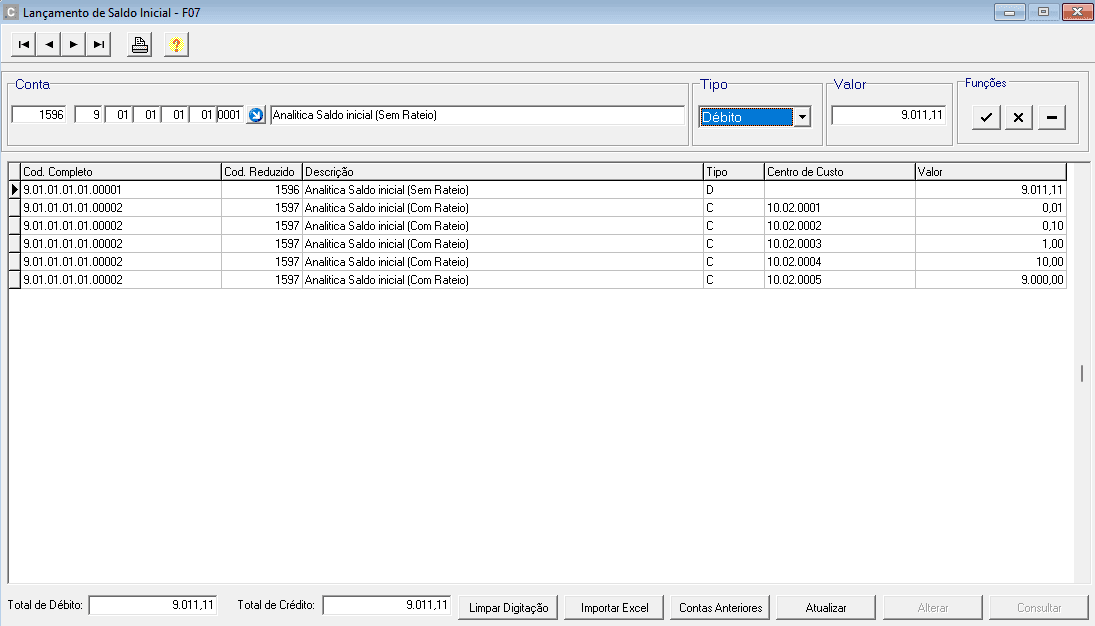Go to last record arrow

pos(98,45)
